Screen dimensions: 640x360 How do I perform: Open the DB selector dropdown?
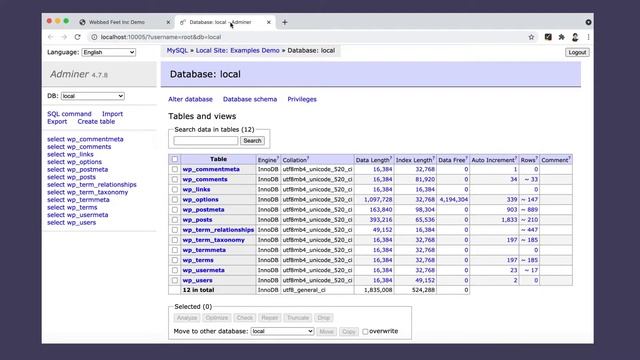pyautogui.click(x=93, y=96)
